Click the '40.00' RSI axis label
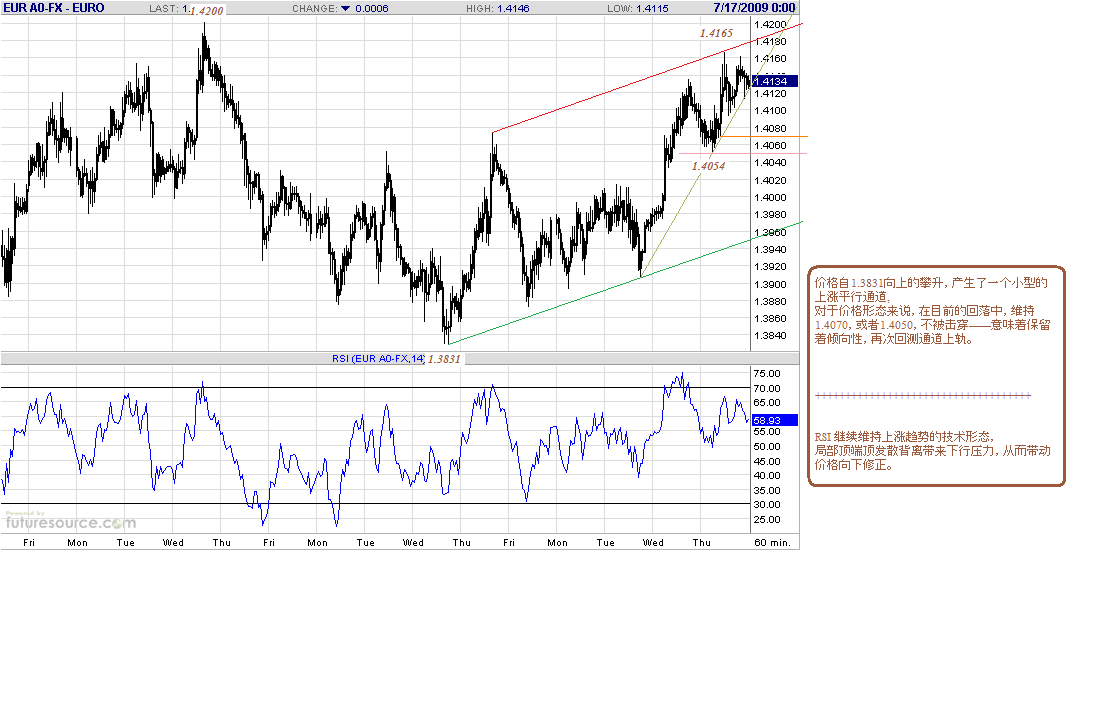This screenshot has width=1097, height=701. coord(767,475)
